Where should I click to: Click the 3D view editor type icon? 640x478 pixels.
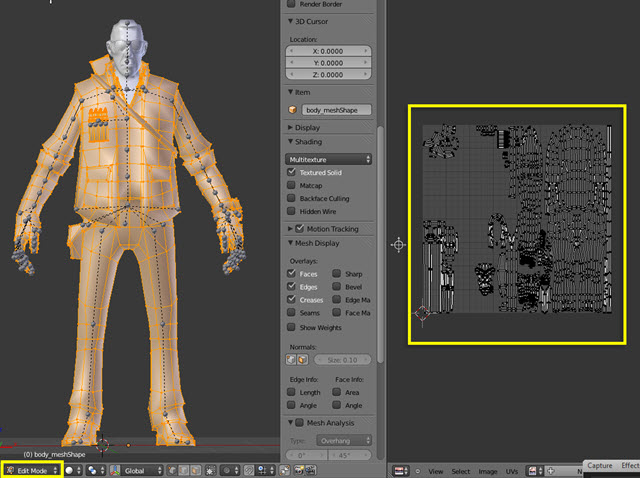10,470
